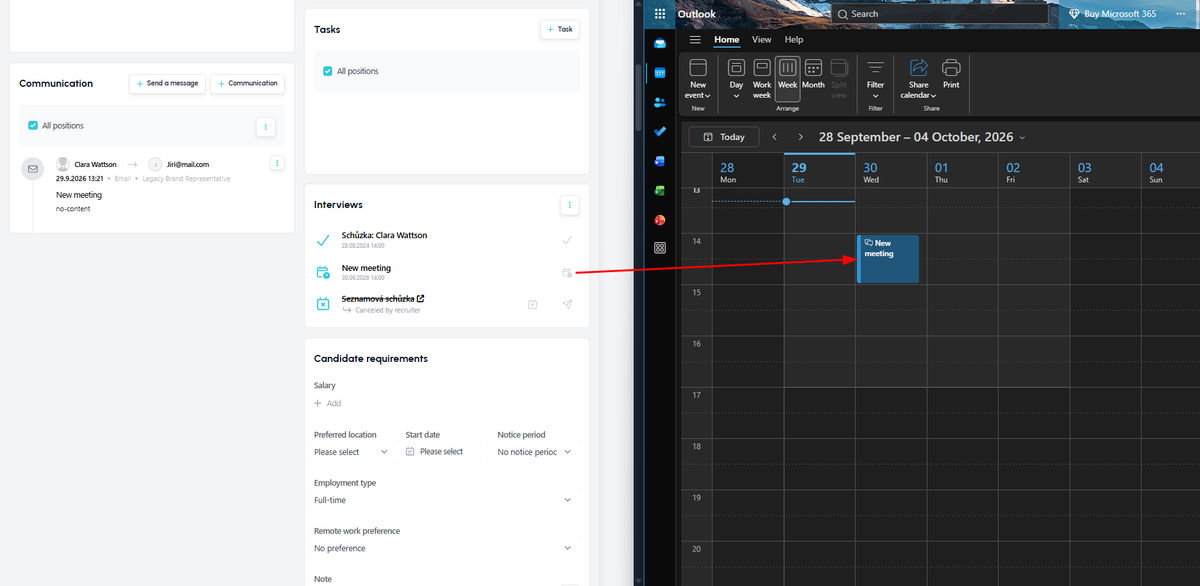Jump to Today in Outlook calendar
The width and height of the screenshot is (1200, 586).
pos(724,137)
